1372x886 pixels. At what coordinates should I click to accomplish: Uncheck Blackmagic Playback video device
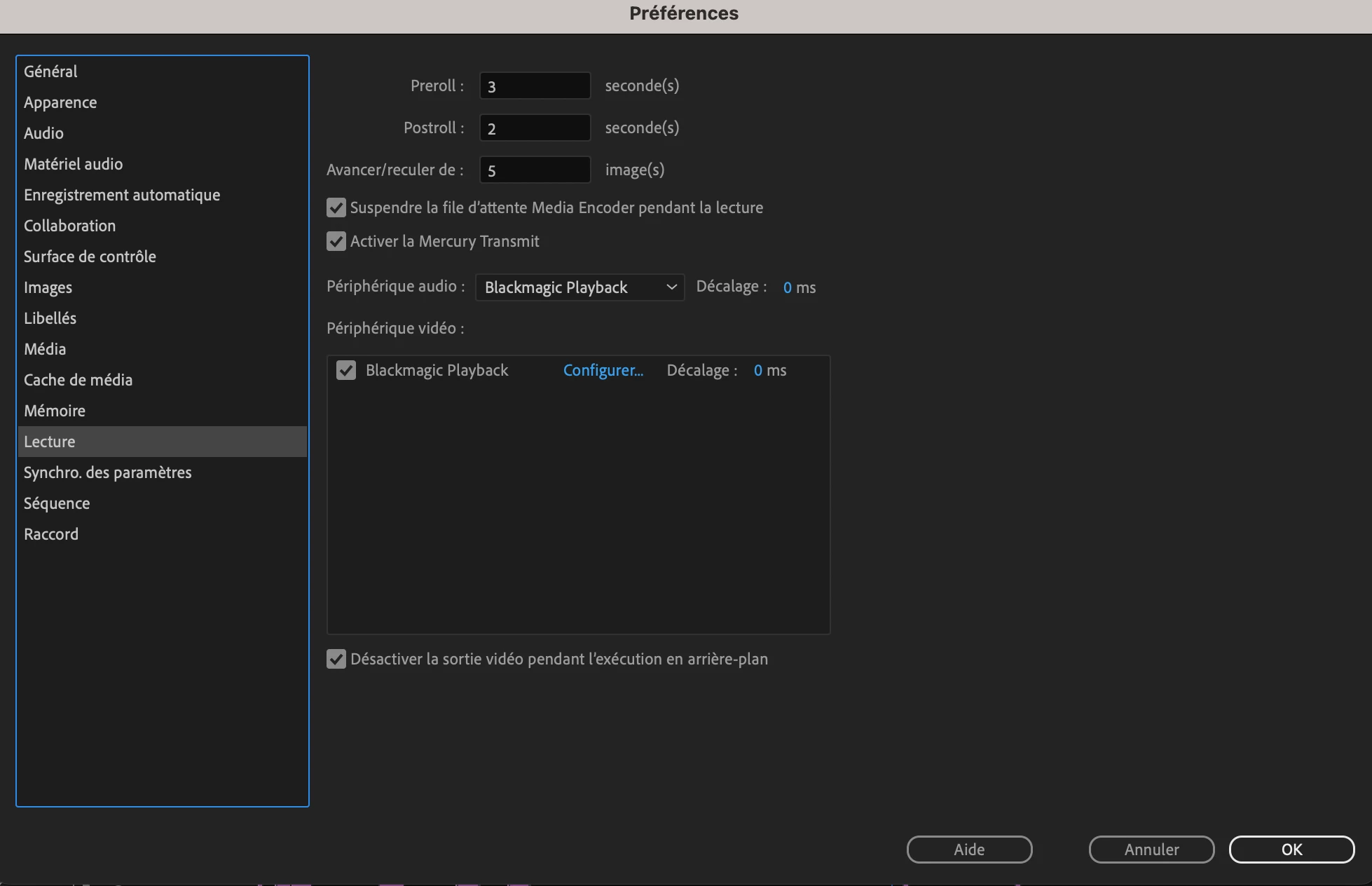click(x=346, y=370)
